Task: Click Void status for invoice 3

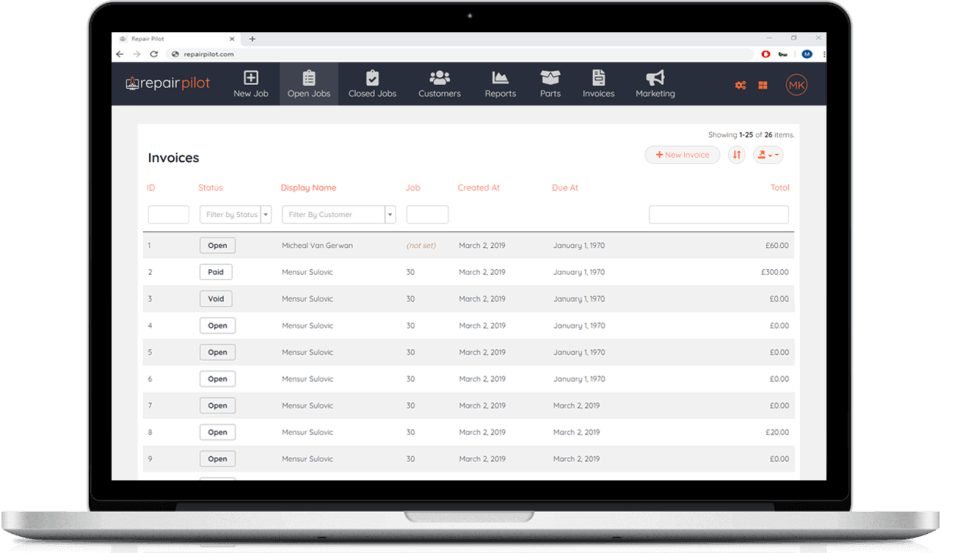Action: tap(216, 299)
